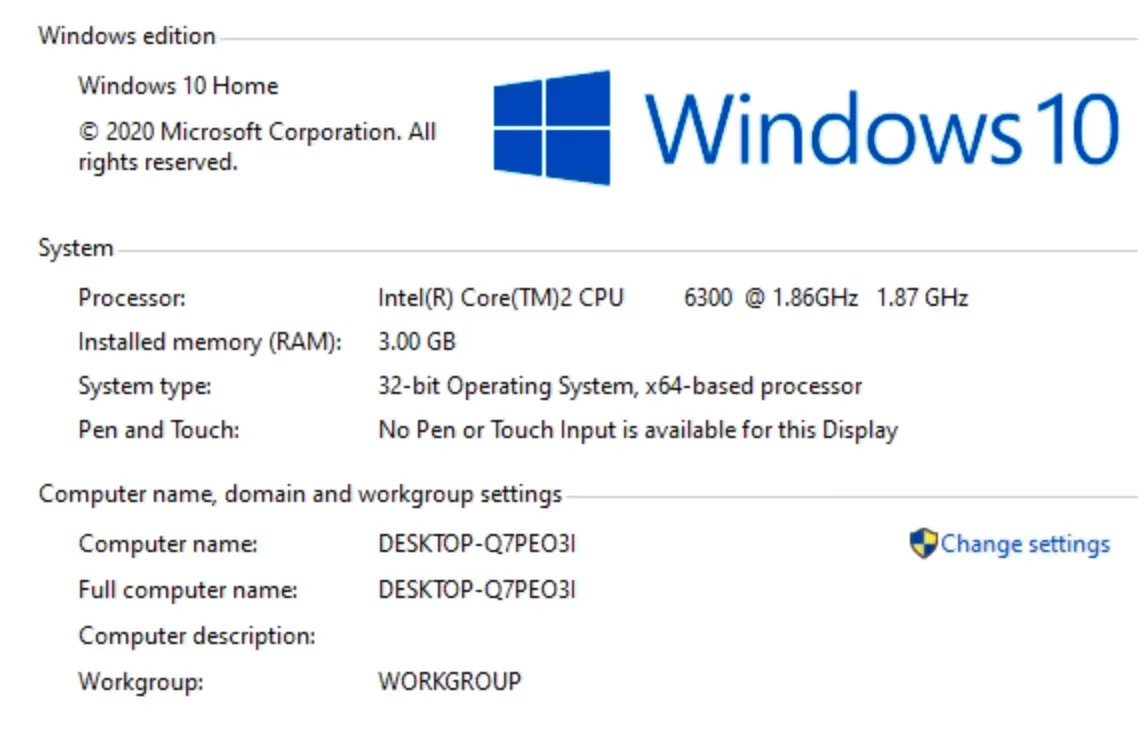Open the Change settings link
1146x730 pixels.
click(x=1025, y=544)
